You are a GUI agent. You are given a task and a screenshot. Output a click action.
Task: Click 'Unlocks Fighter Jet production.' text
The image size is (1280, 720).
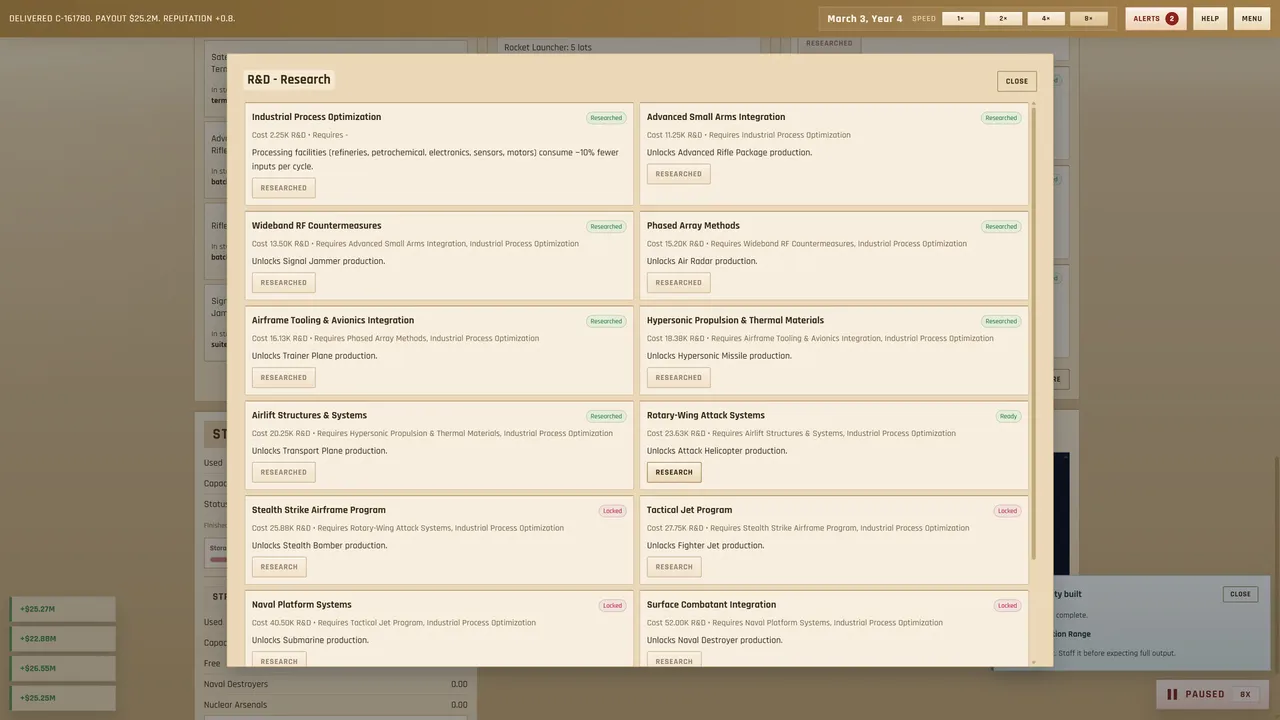coord(705,546)
